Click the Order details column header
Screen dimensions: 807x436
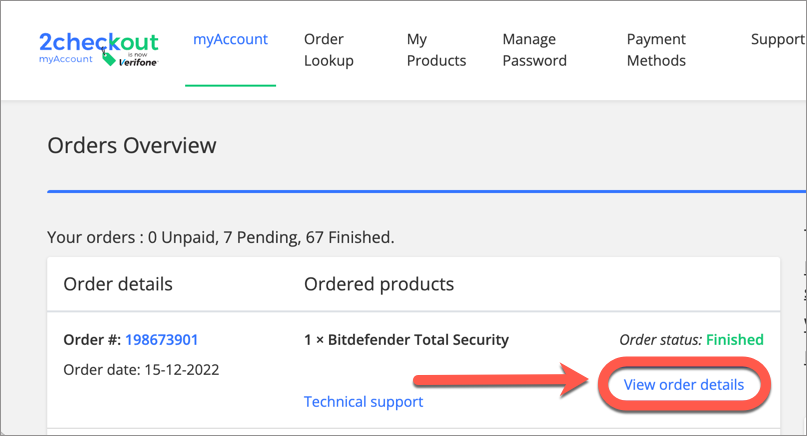click(118, 284)
